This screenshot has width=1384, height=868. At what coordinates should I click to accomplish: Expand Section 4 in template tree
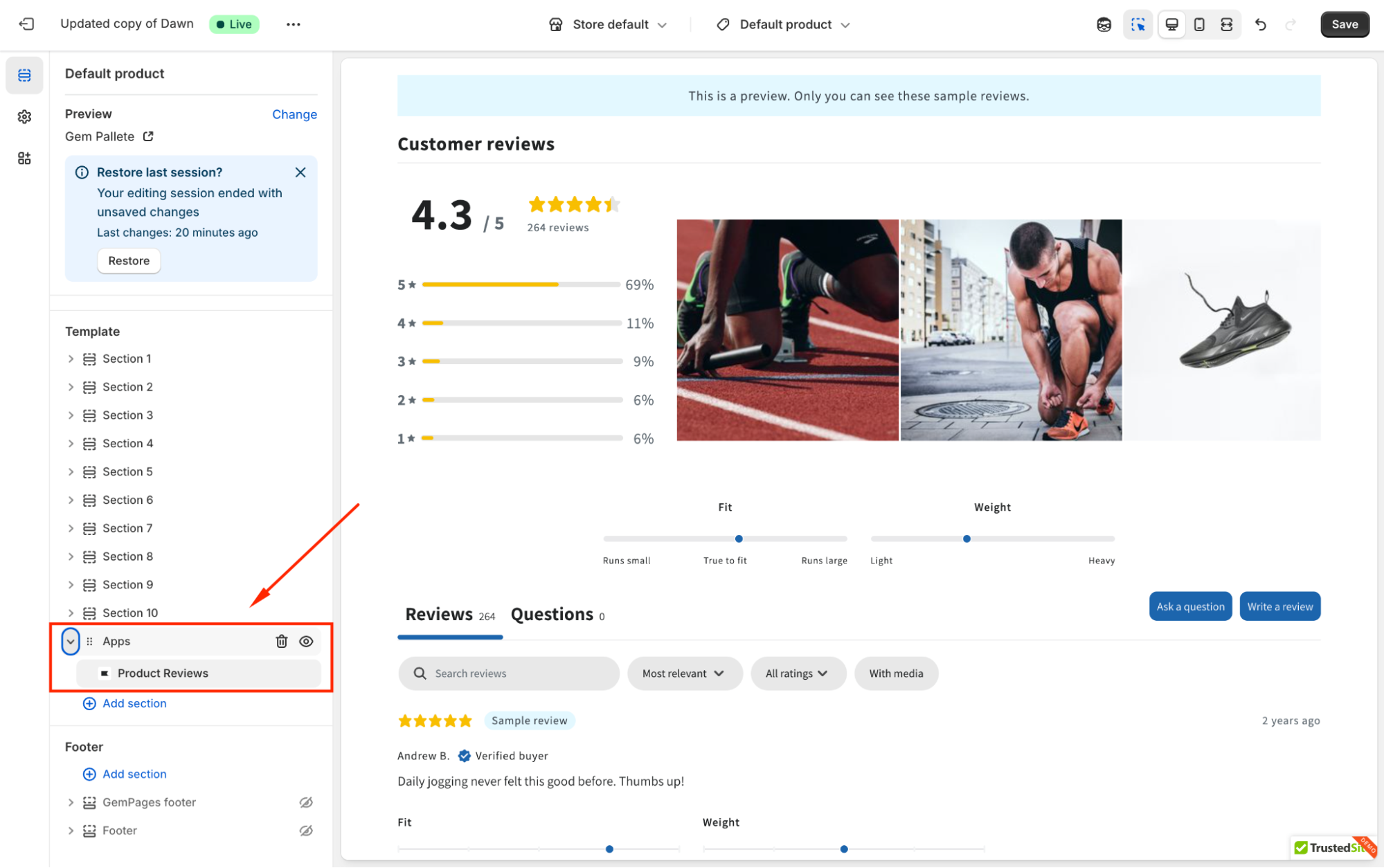pos(71,444)
